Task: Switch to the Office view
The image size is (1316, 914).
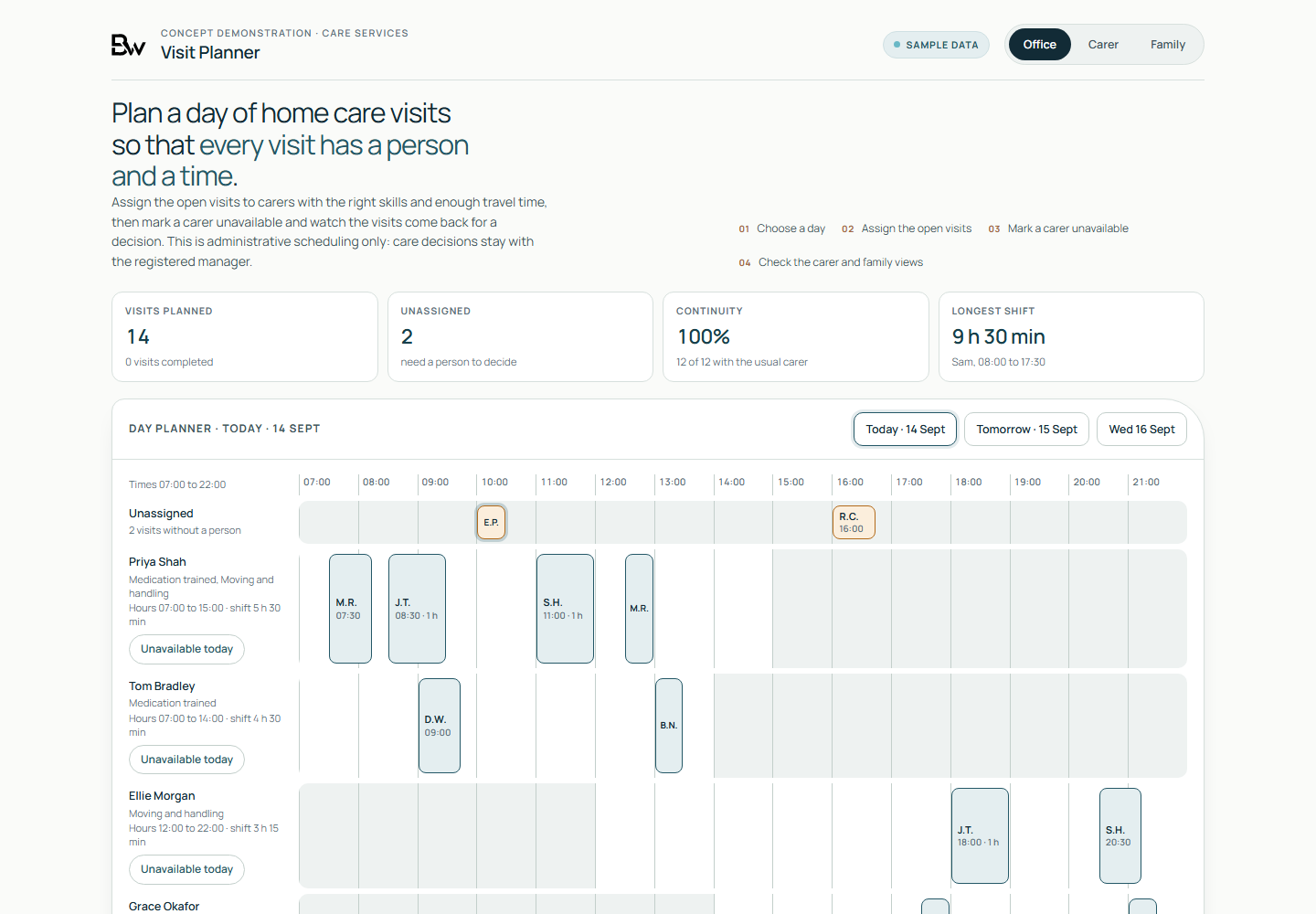Action: (x=1040, y=45)
